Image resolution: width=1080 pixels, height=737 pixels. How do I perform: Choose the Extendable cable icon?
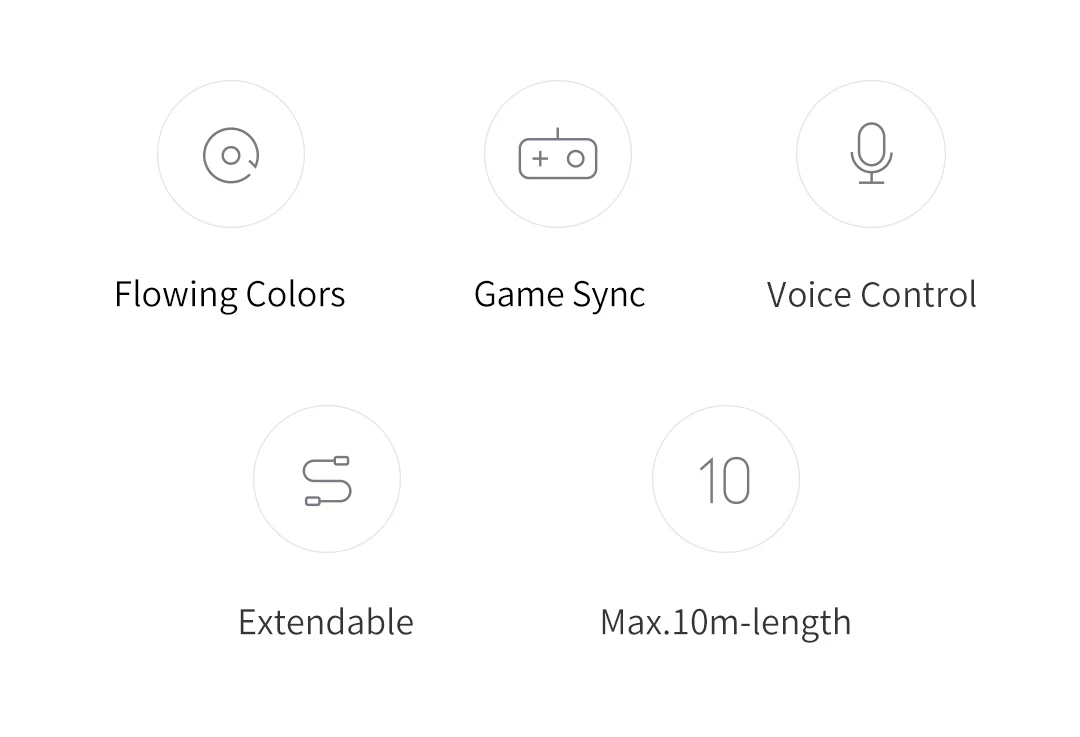point(327,480)
